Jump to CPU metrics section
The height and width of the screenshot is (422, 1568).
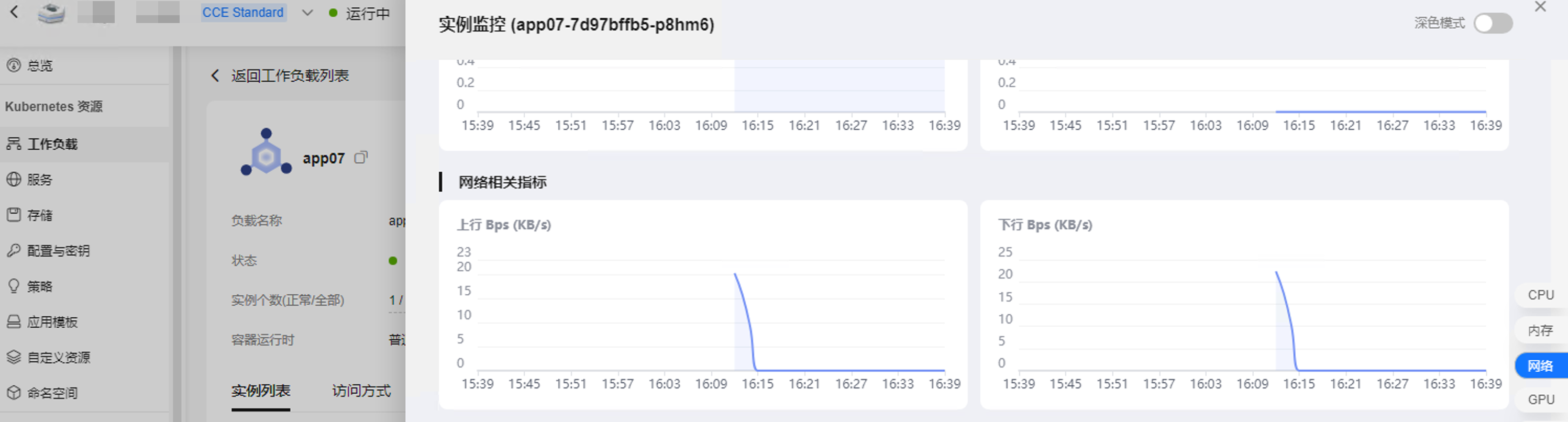[x=1540, y=295]
